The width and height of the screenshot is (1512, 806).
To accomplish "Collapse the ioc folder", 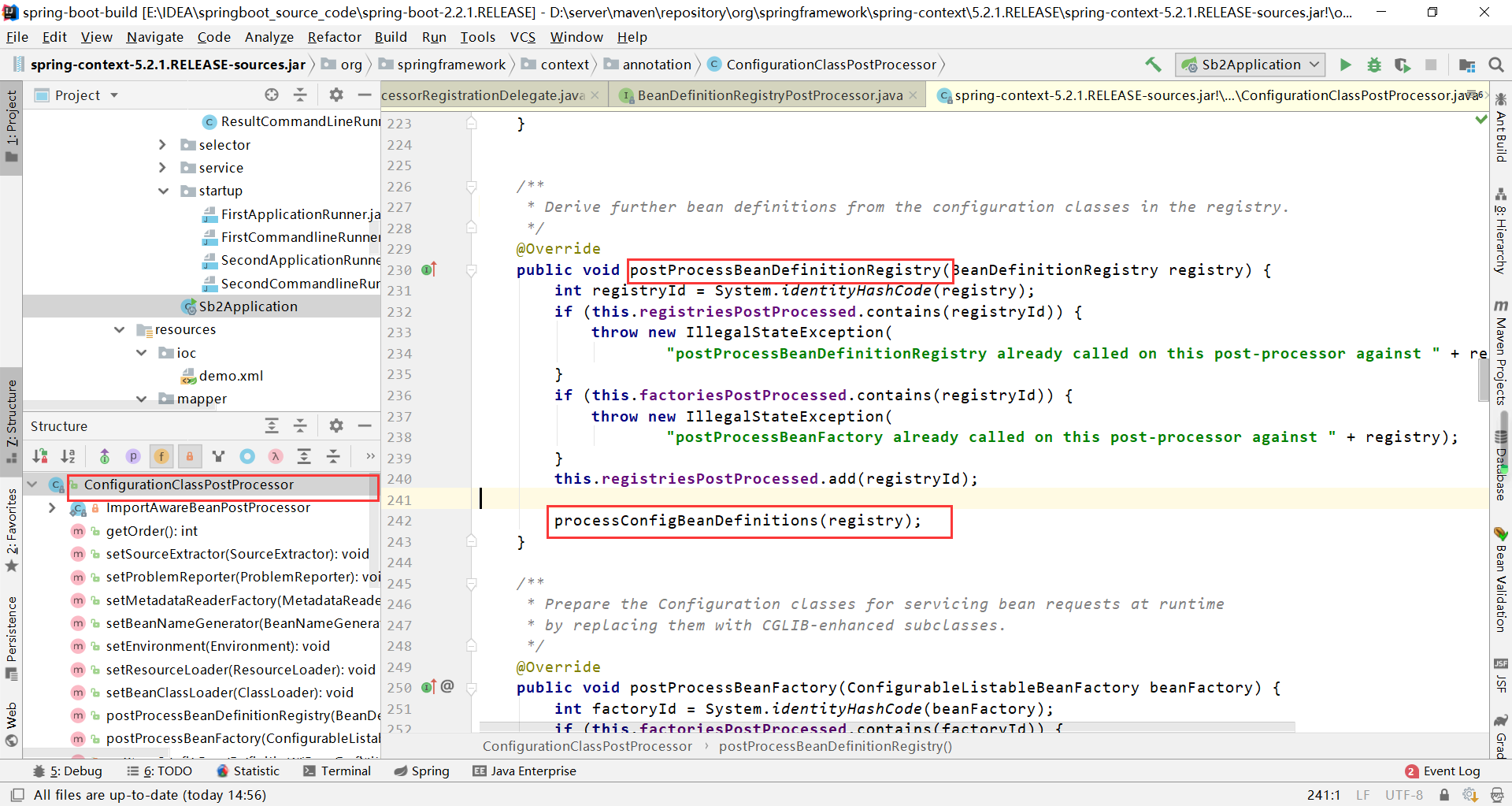I will [x=141, y=352].
